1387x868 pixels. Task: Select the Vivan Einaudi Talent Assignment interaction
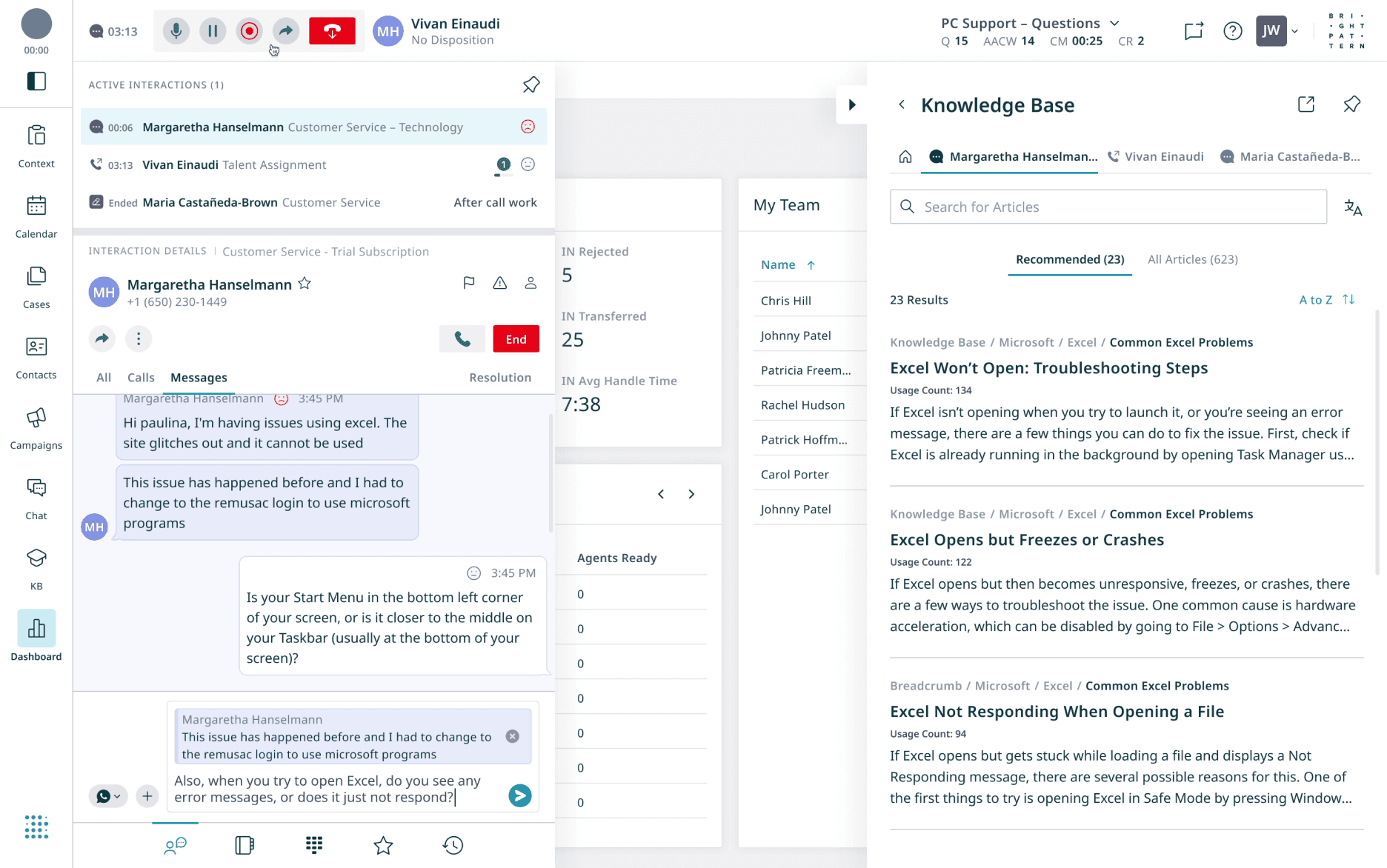[314, 164]
